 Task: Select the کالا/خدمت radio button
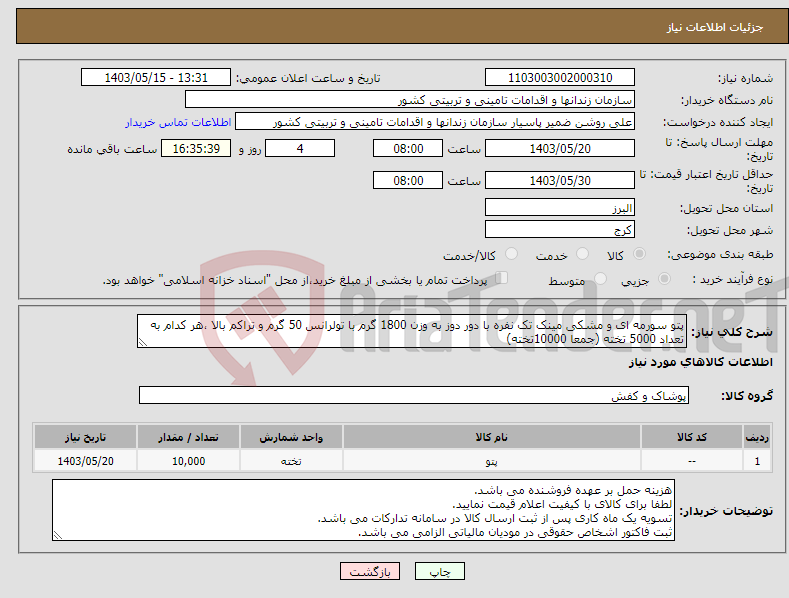(x=511, y=254)
